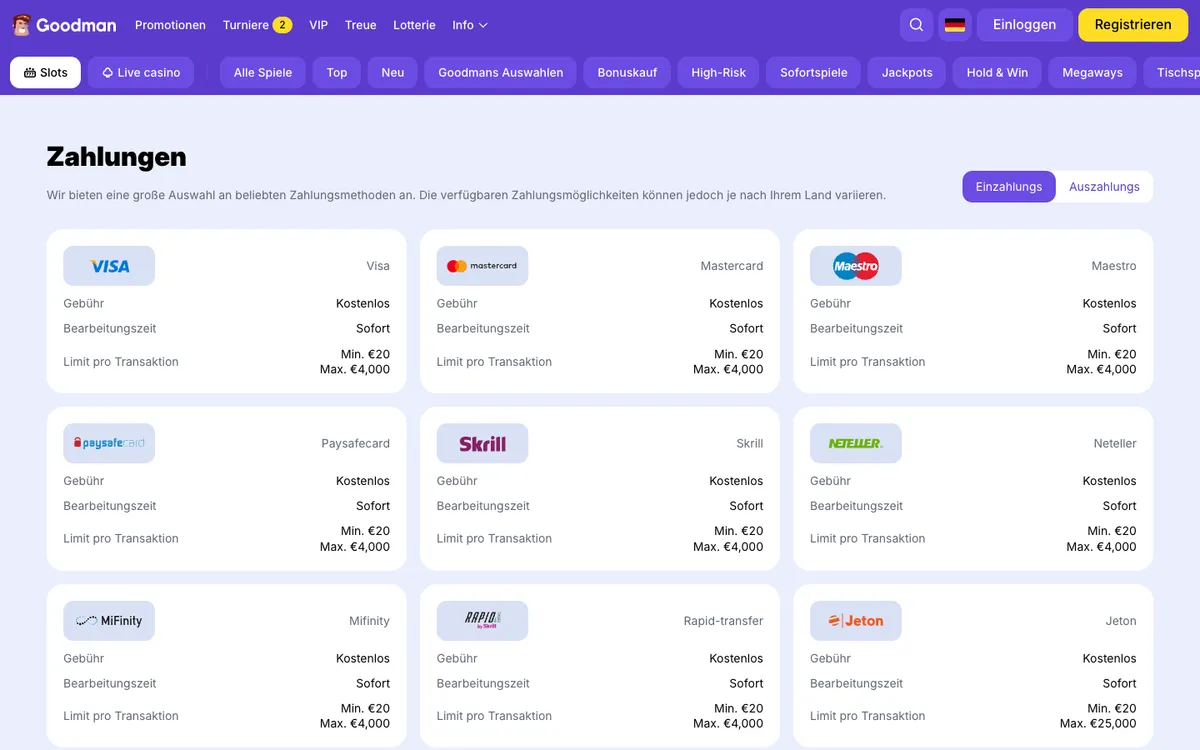Image resolution: width=1200 pixels, height=750 pixels.
Task: Click the Goodman logo
Action: [x=64, y=25]
